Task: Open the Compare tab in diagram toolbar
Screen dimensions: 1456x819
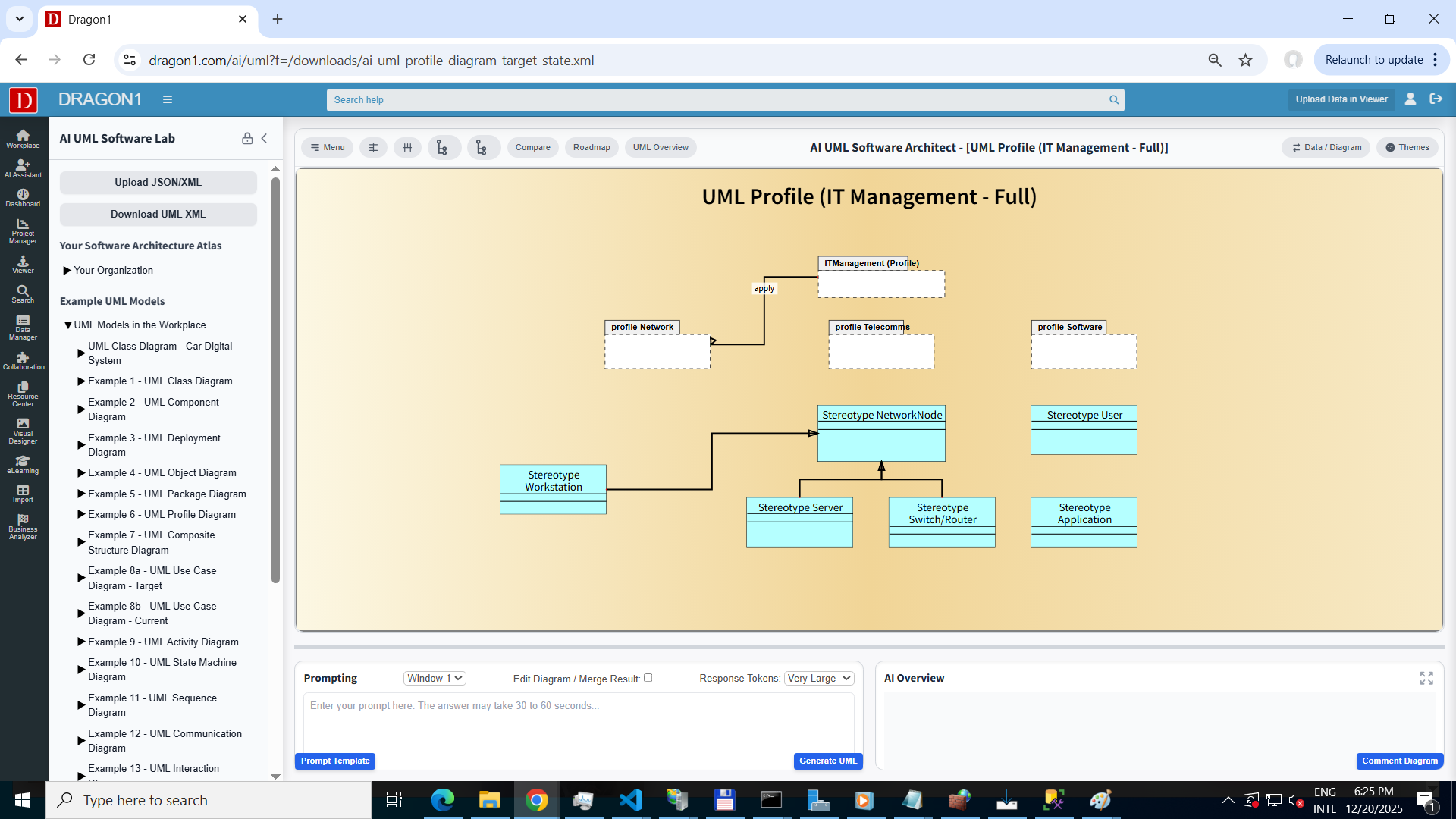Action: 532,147
